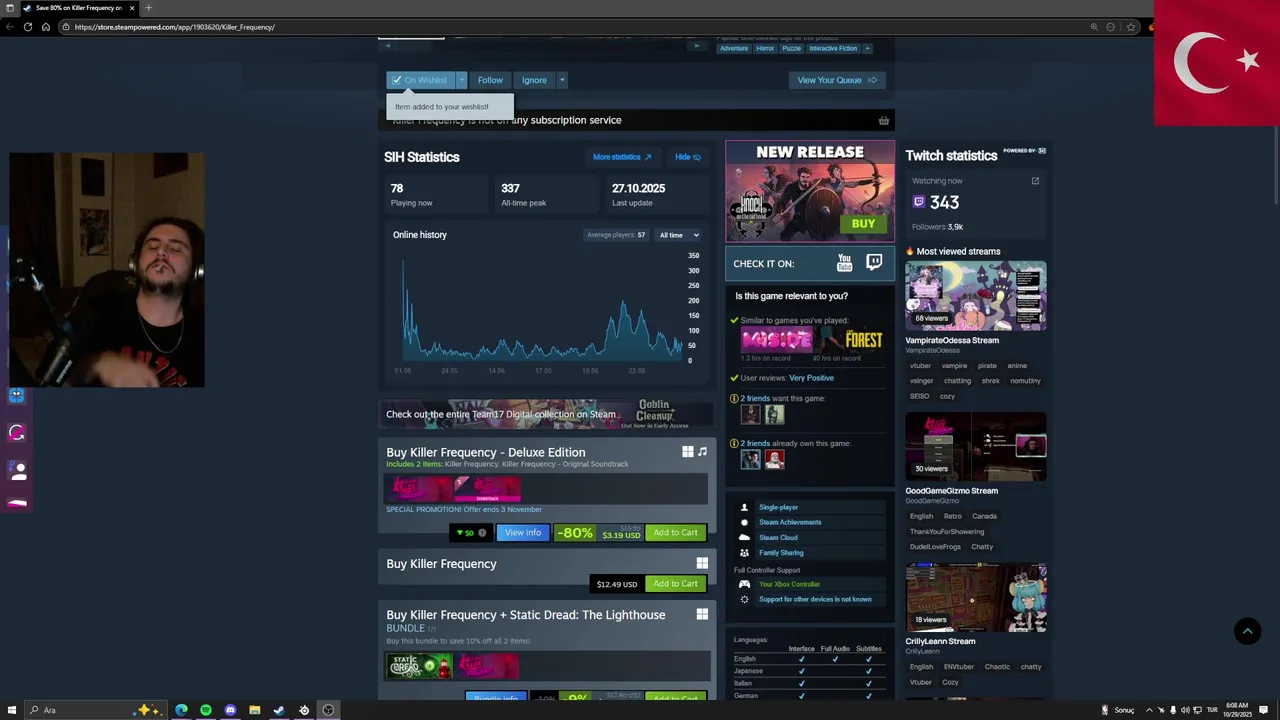Go back with browser back arrow
The height and width of the screenshot is (720, 1280).
(x=10, y=27)
